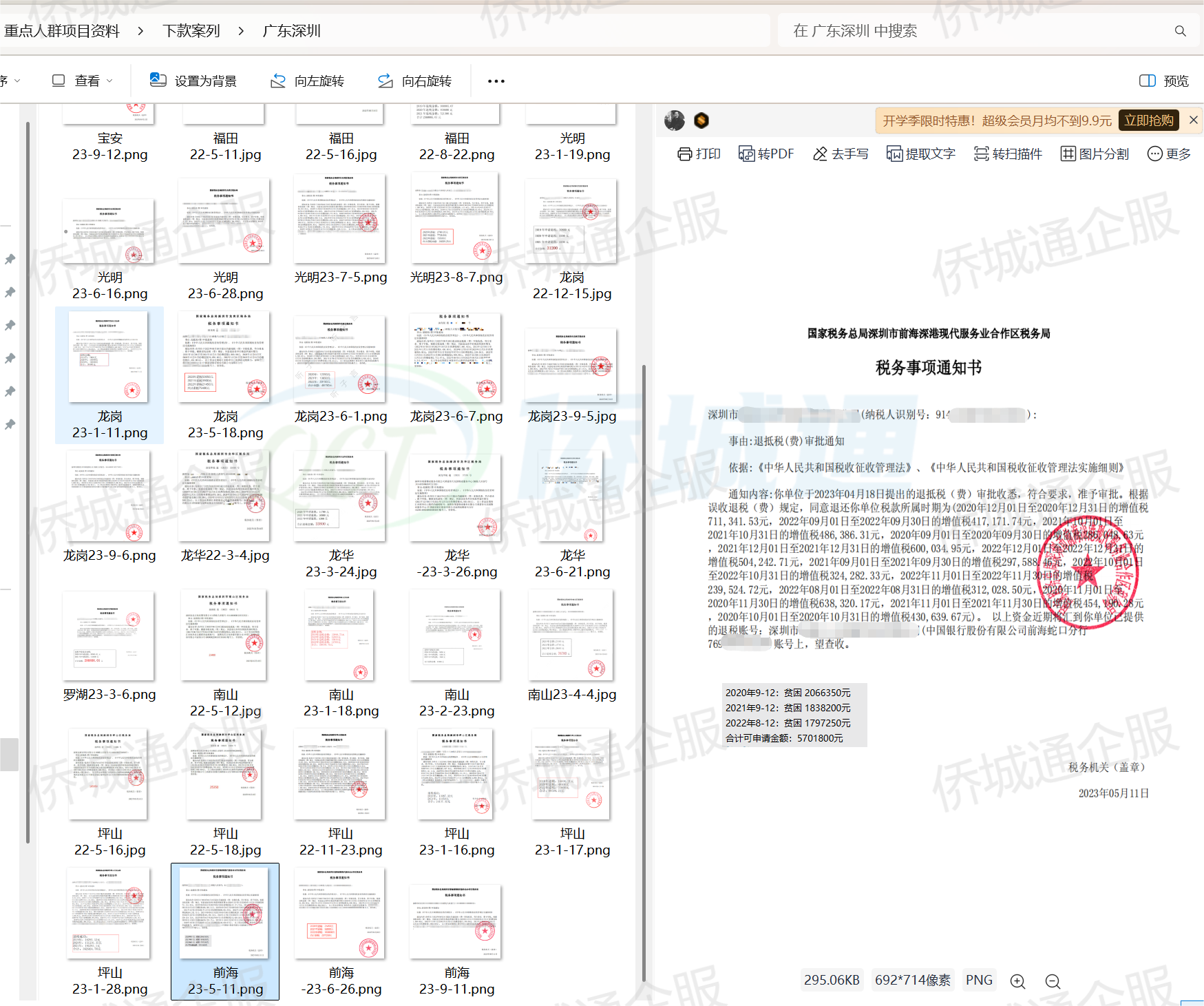Click the topmost pin toggle in left sidebar

pos(10,260)
